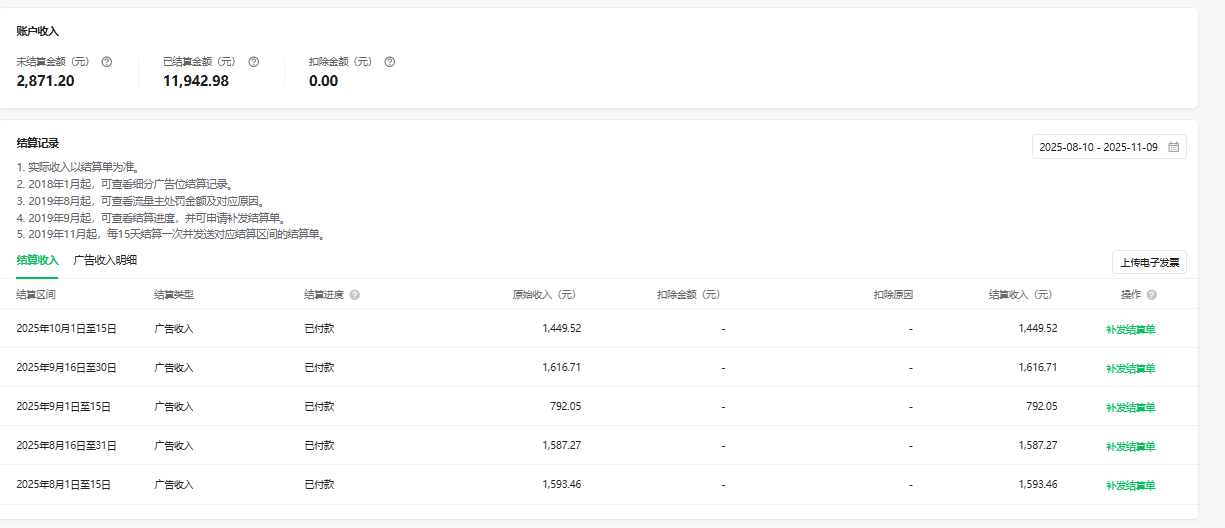Select the 结算收入 tab
Viewport: 1225px width, 528px height.
[x=38, y=260]
